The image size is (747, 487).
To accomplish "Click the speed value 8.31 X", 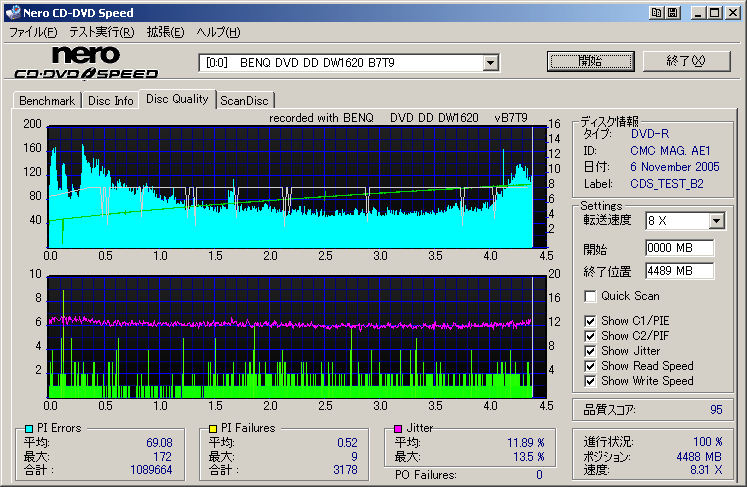I will [706, 470].
